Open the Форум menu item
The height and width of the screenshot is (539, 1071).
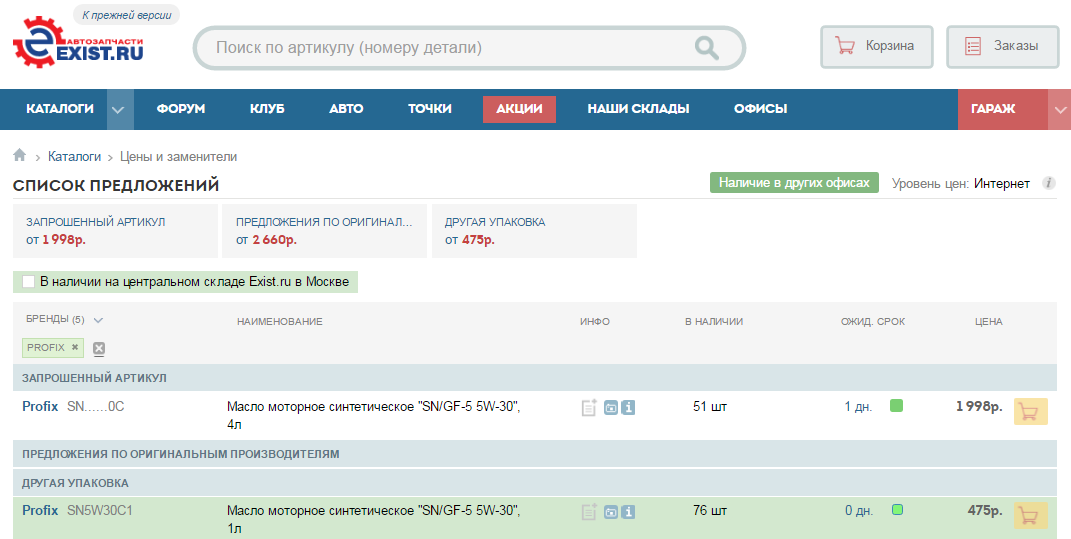180,109
